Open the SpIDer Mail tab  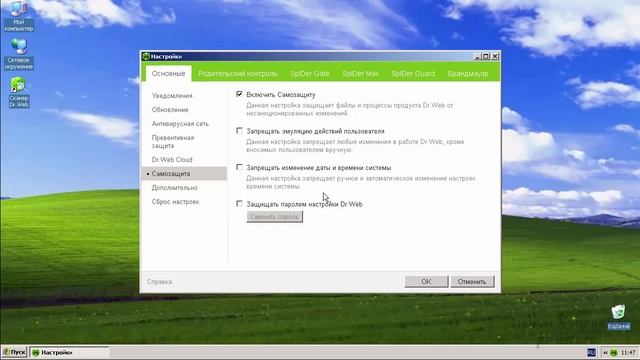pos(360,73)
